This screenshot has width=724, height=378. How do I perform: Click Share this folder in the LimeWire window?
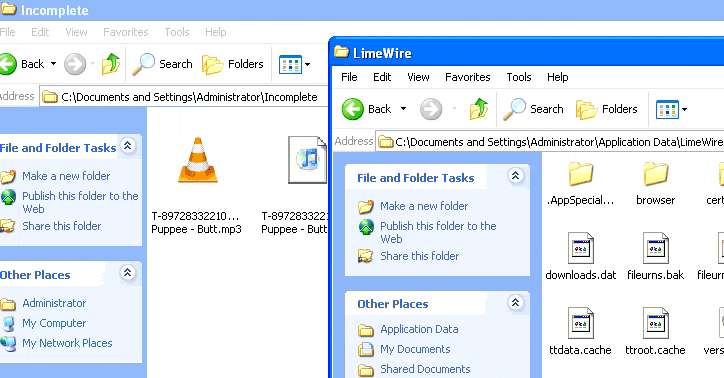click(419, 256)
